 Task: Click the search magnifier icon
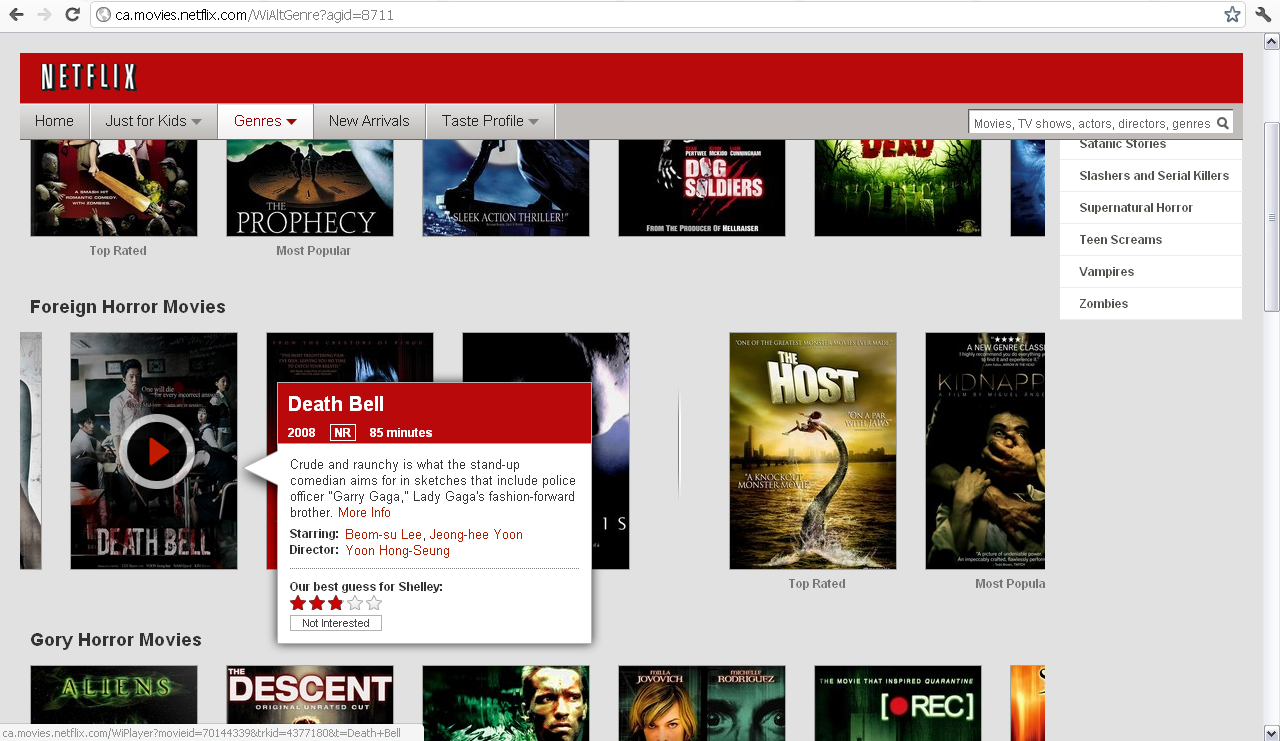tap(1222, 122)
